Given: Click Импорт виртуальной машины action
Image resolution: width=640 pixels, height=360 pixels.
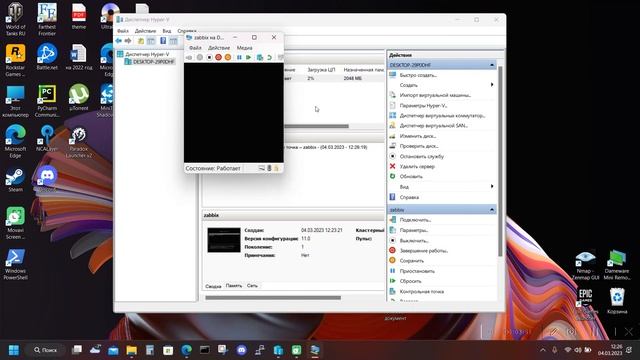Looking at the screenshot, I should point(436,95).
